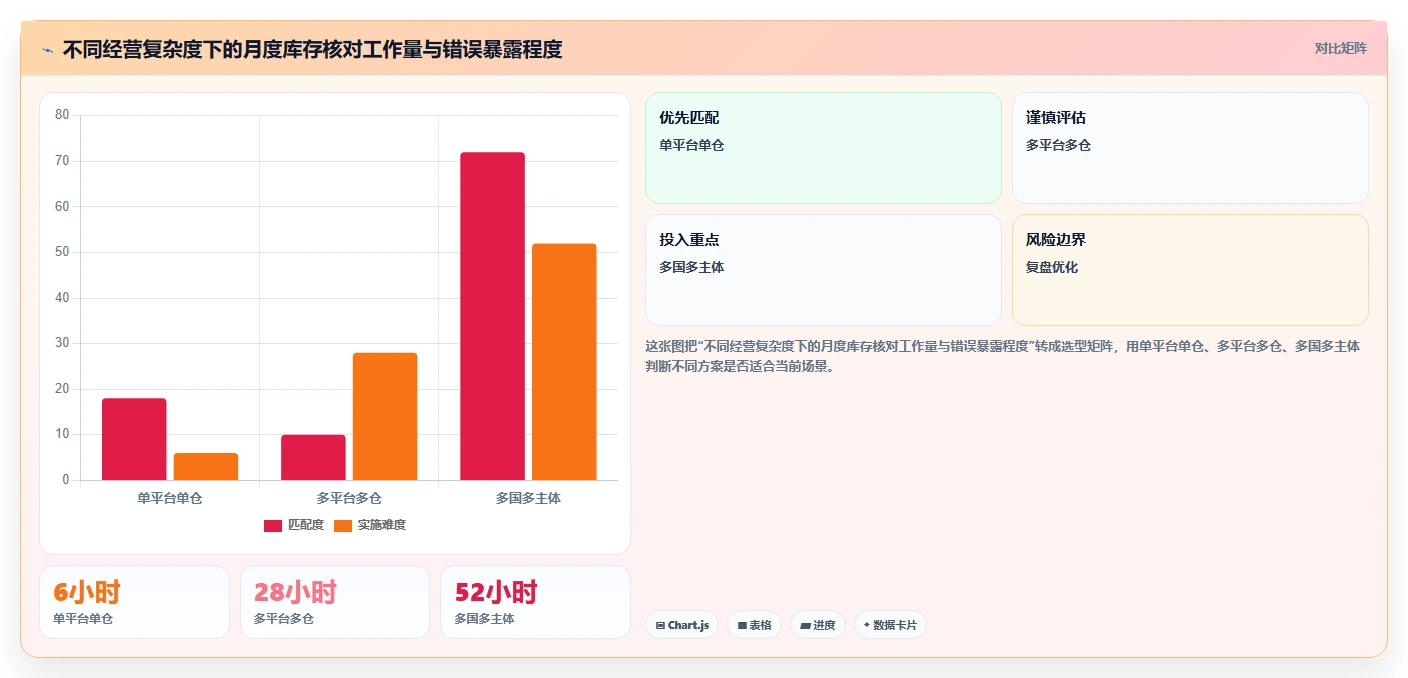The width and height of the screenshot is (1408, 678).
Task: Click the red 匹配度 bar for 多国多主体
Action: click(x=492, y=316)
